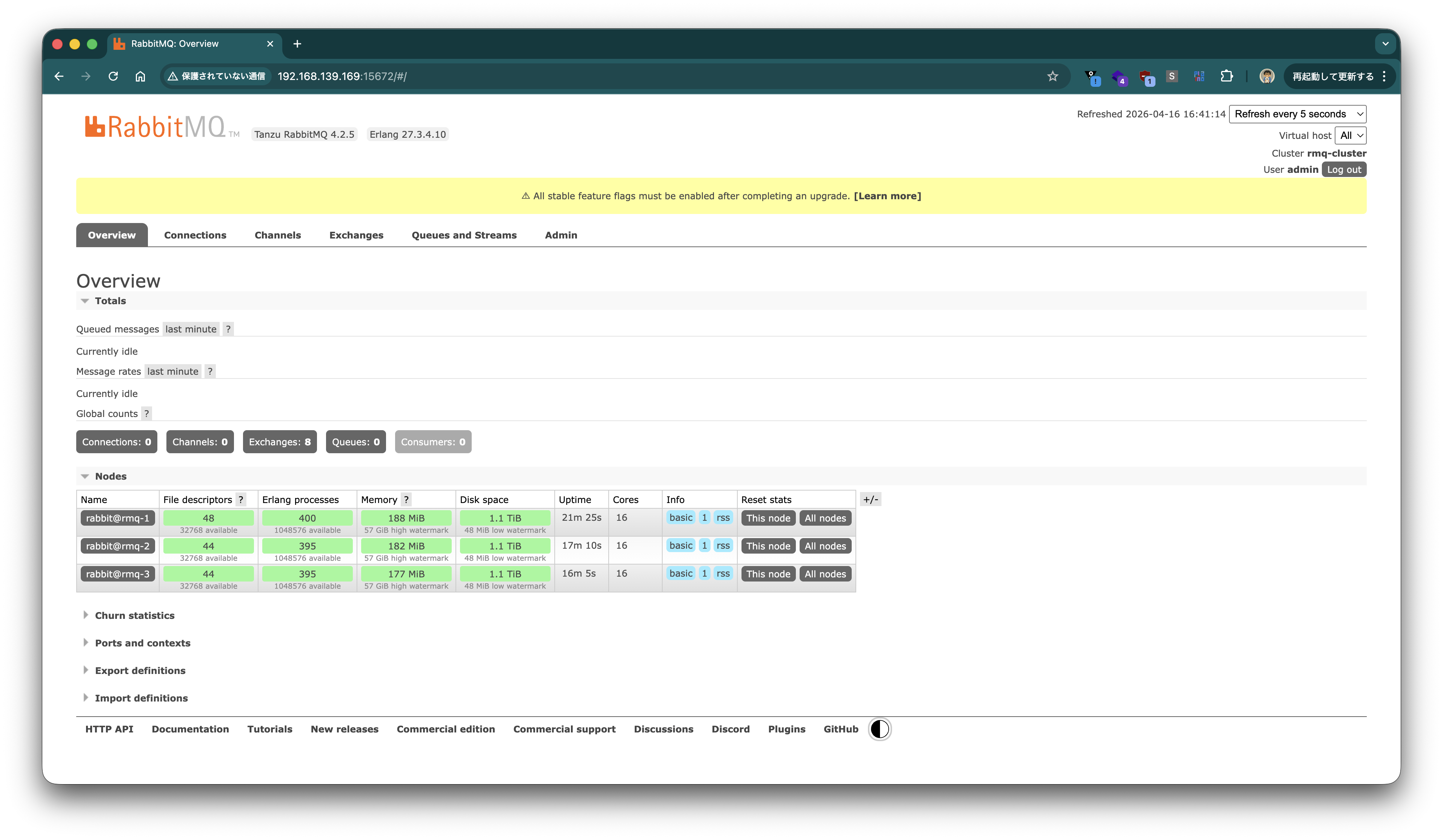Switch to the Channels tab
Screen dimensions: 1443x840
point(278,235)
